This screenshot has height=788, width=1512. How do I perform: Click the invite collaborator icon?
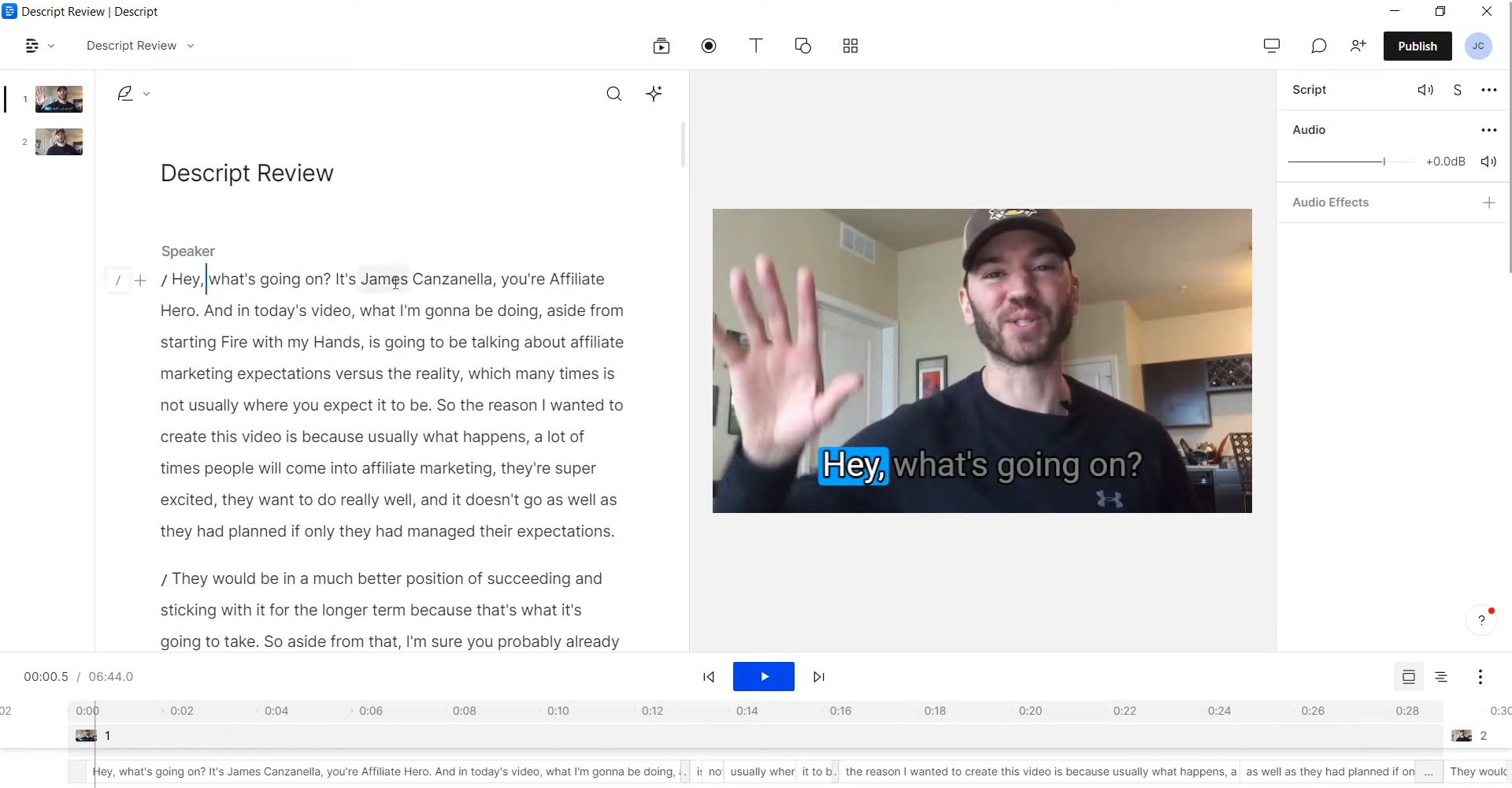[1358, 46]
